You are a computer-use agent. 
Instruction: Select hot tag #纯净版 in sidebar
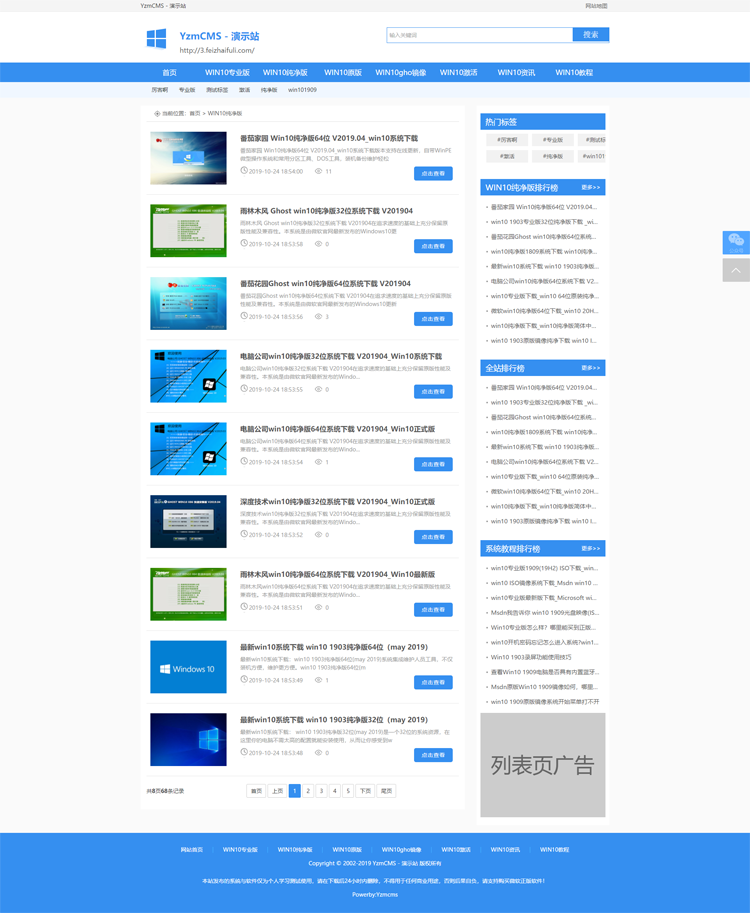point(553,156)
